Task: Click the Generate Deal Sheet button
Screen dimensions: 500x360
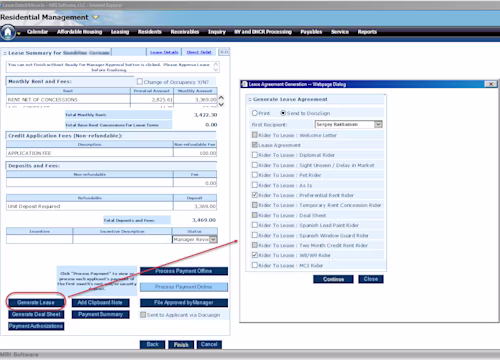Action: (36, 314)
